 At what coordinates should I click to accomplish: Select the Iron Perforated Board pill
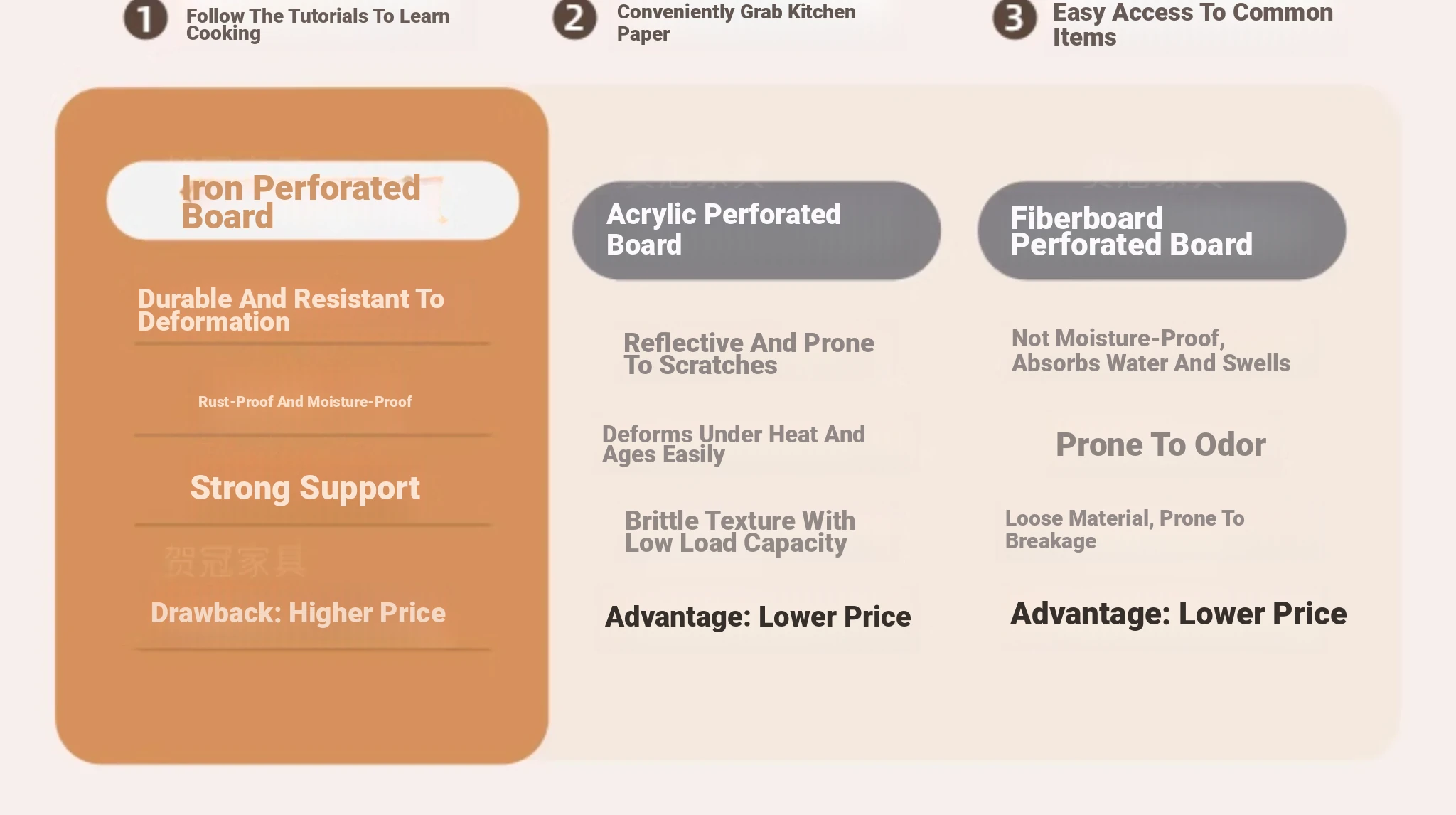[x=313, y=201]
